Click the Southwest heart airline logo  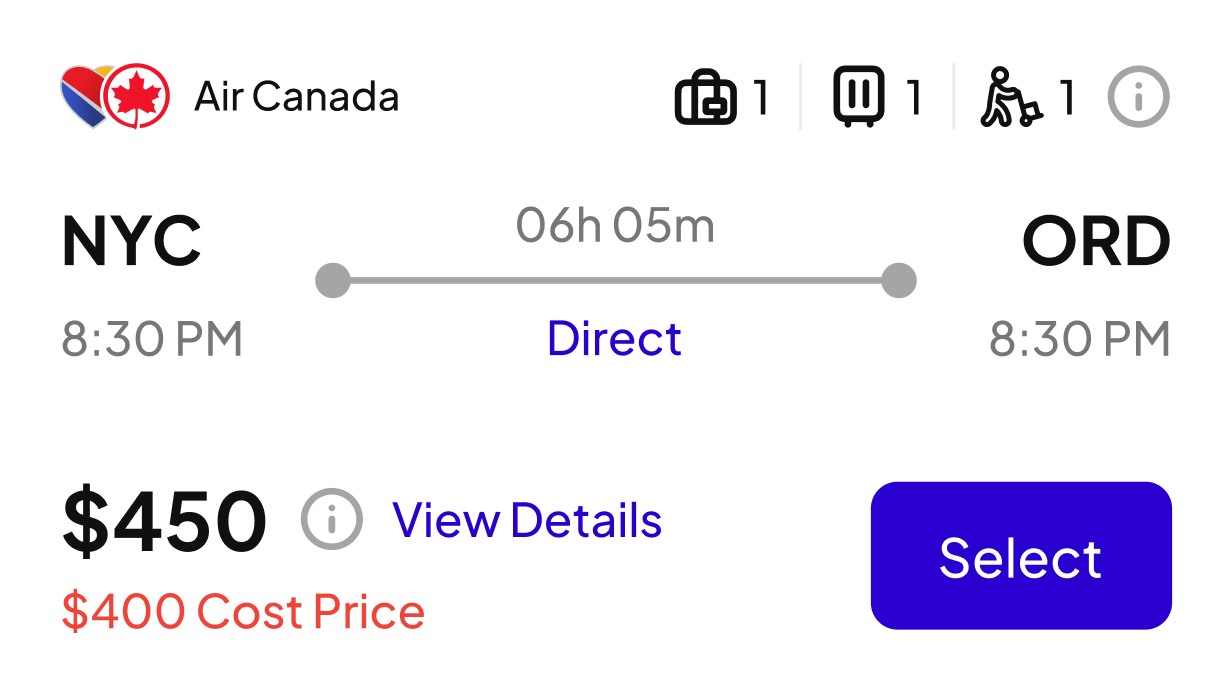pos(80,96)
